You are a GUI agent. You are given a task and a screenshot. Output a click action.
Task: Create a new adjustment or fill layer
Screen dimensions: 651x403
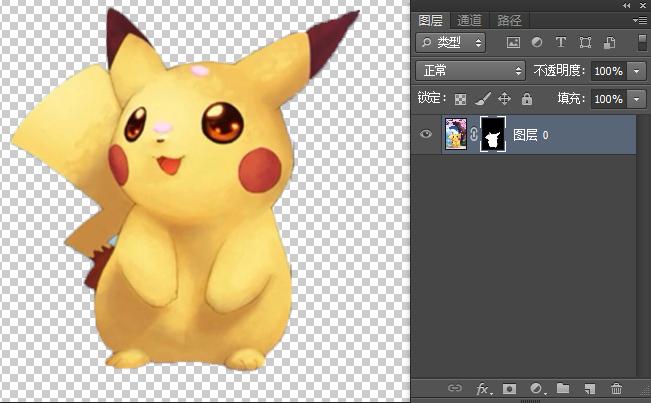[536, 388]
